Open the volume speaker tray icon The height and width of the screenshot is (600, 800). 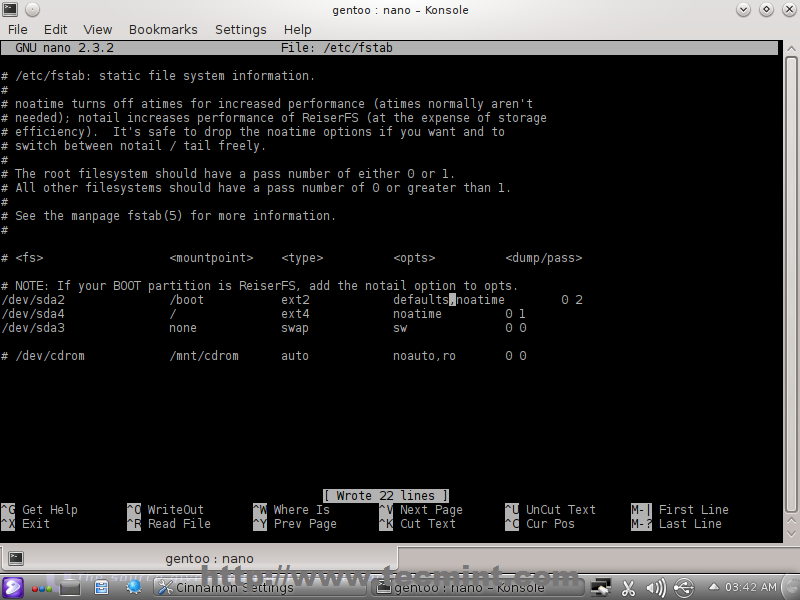pyautogui.click(x=656, y=588)
